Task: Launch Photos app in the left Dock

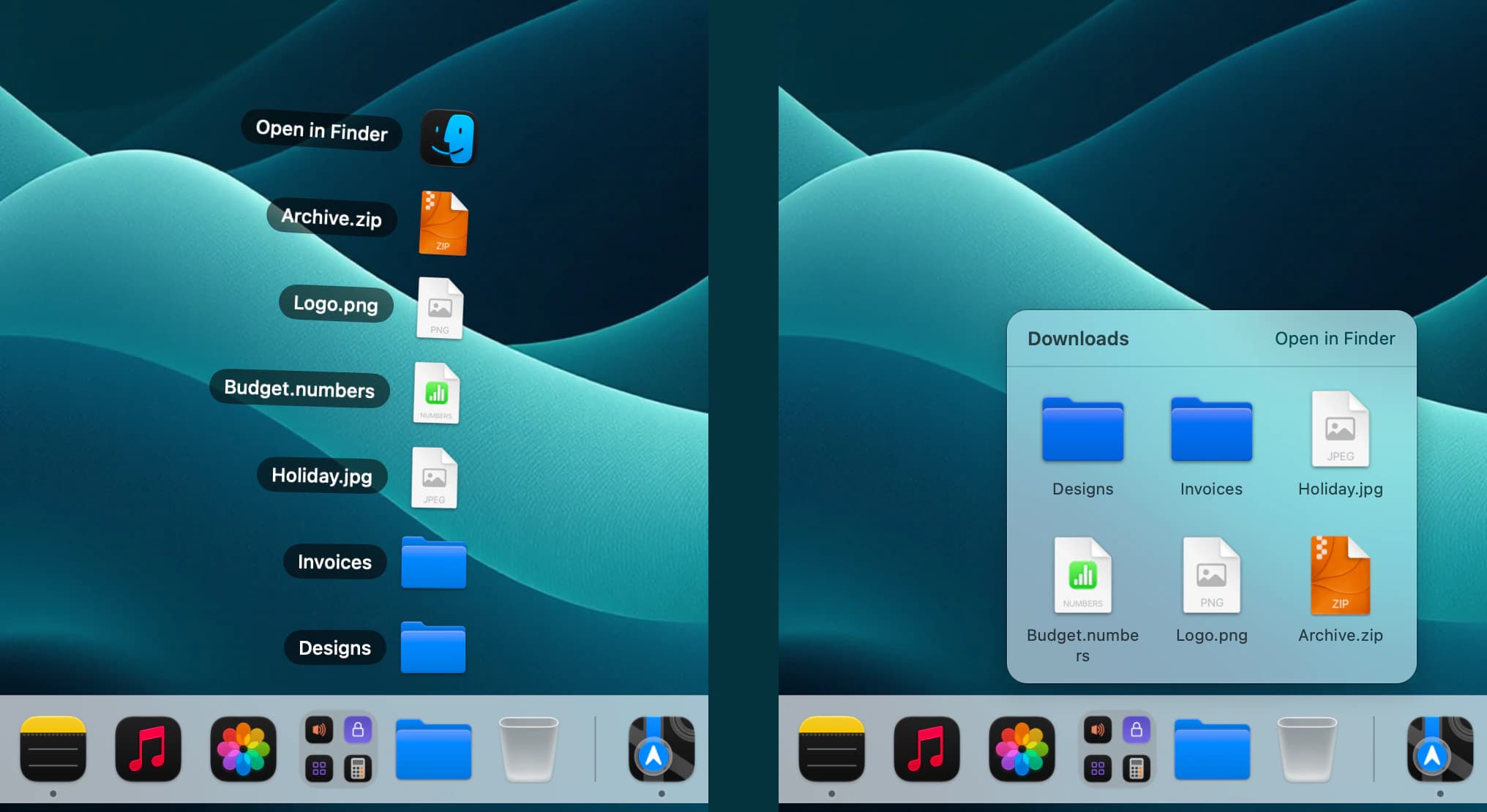Action: coord(243,749)
